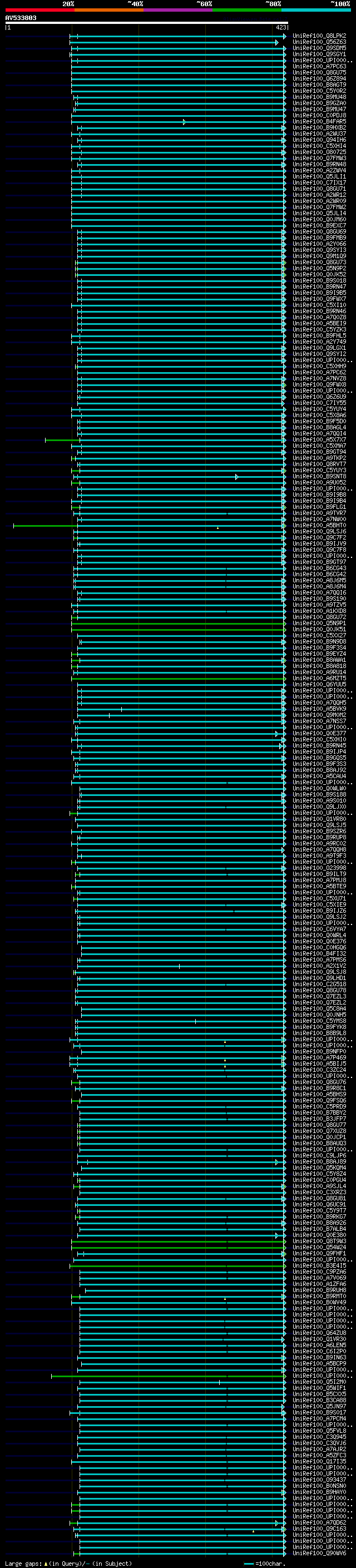The width and height of the screenshot is (356, 1568).
Task: Select the UniRef100_C0PDJ8 label
Action: tap(319, 116)
